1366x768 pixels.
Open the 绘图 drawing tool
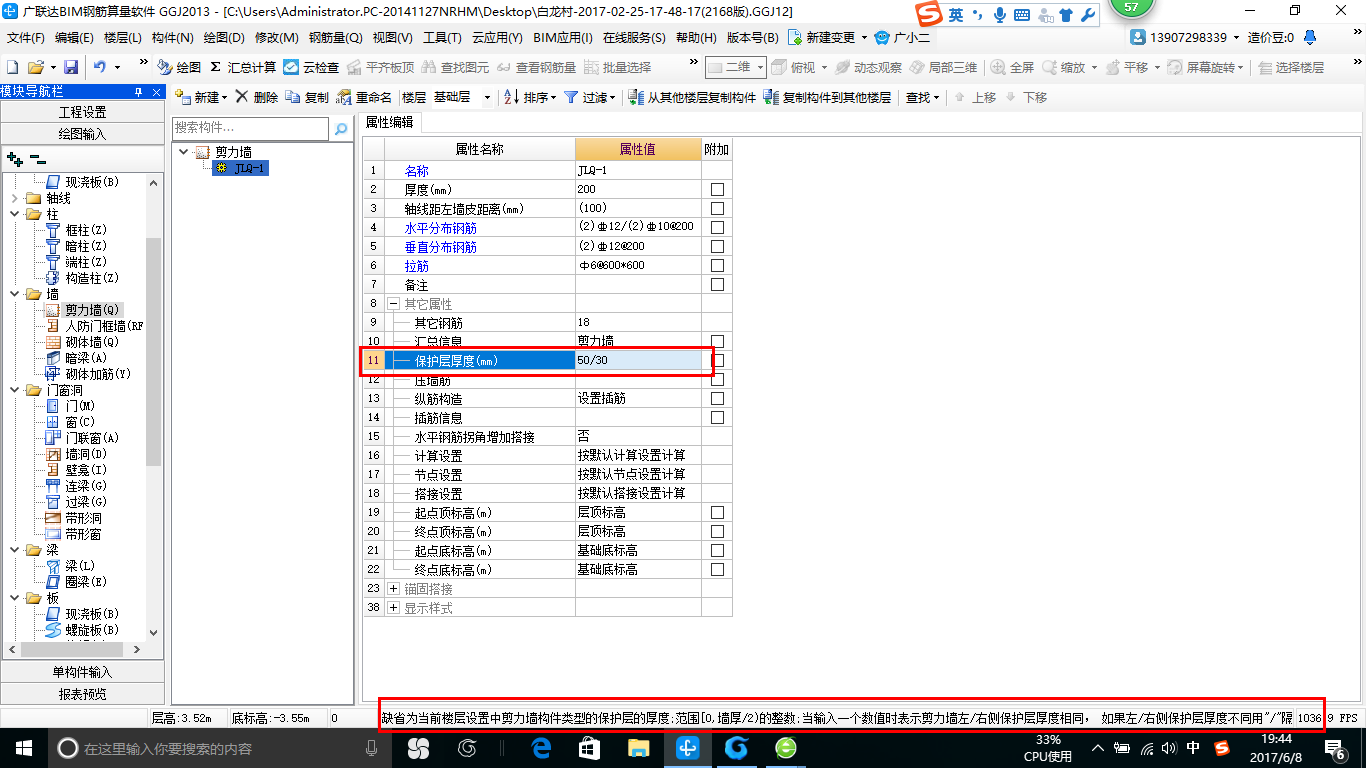tap(179, 67)
